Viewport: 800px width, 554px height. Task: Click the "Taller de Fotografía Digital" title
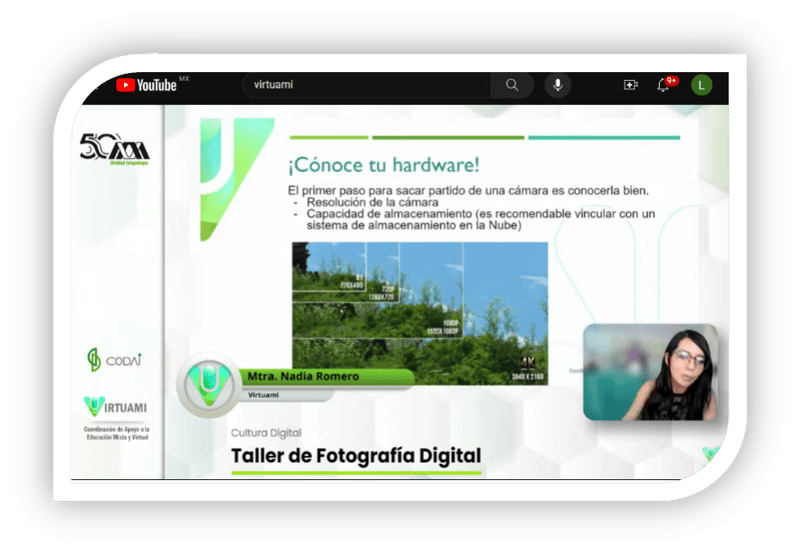coord(355,456)
